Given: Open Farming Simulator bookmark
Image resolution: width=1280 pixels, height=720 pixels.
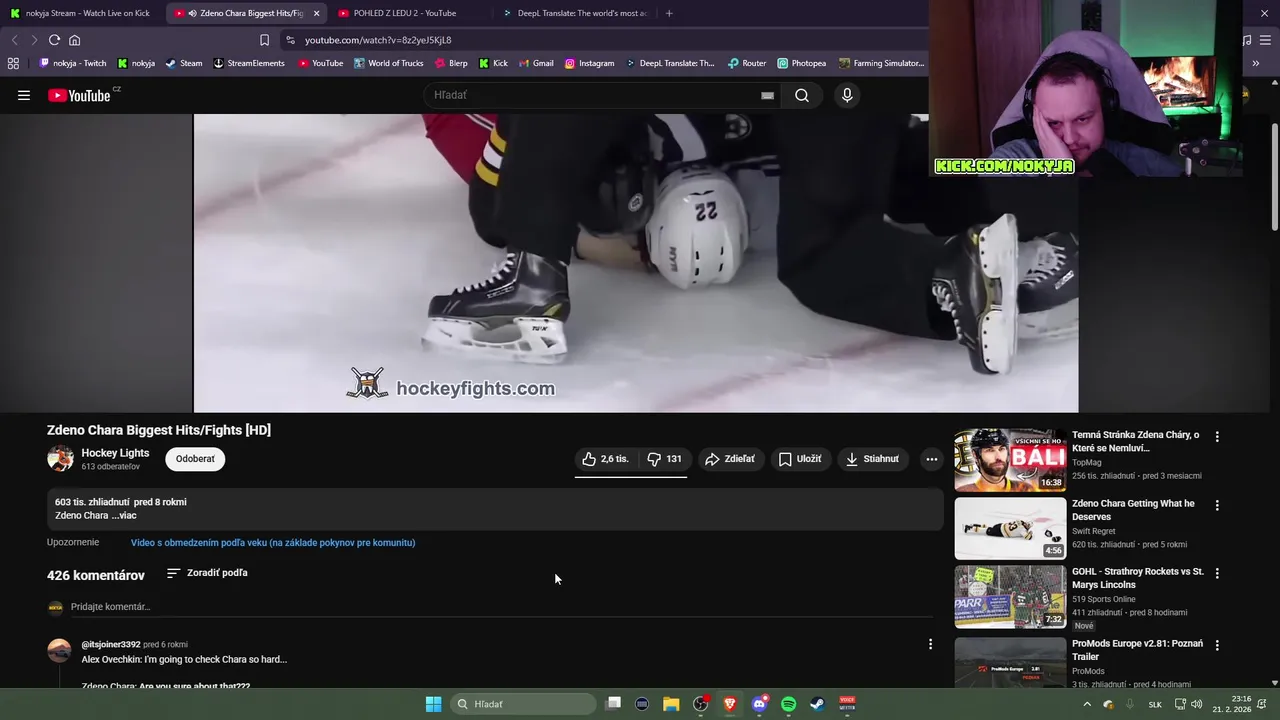Looking at the screenshot, I should 881,63.
